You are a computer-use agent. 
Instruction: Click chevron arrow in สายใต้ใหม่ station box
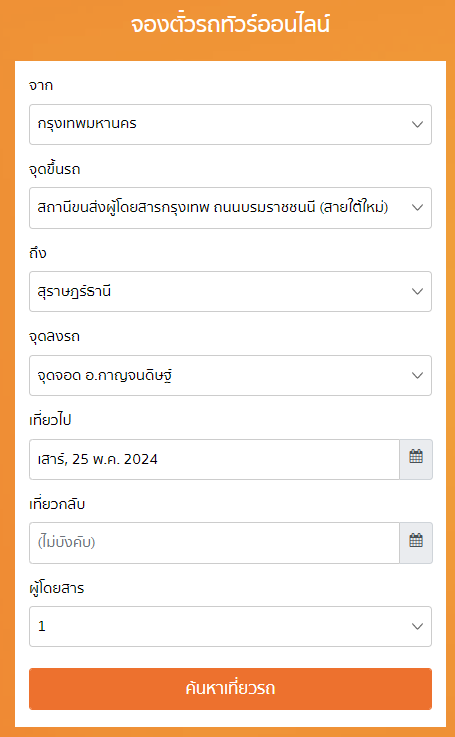tap(417, 208)
